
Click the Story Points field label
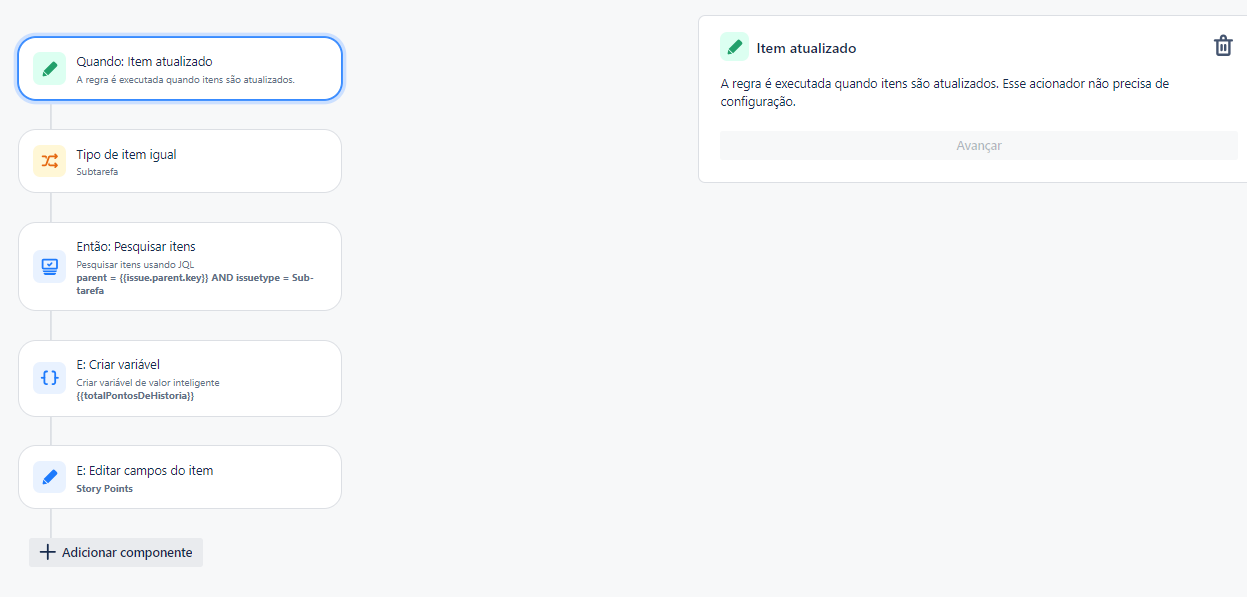click(x=104, y=489)
